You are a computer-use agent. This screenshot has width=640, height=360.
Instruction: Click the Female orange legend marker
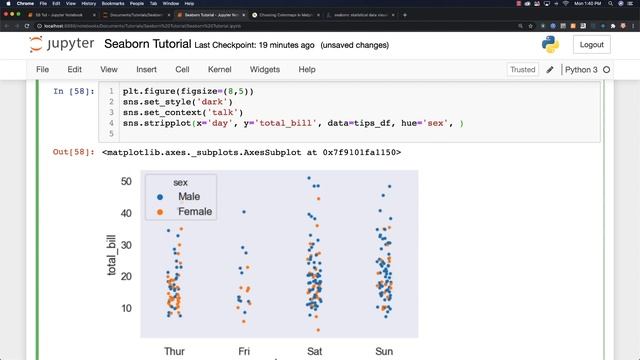[x=160, y=212]
